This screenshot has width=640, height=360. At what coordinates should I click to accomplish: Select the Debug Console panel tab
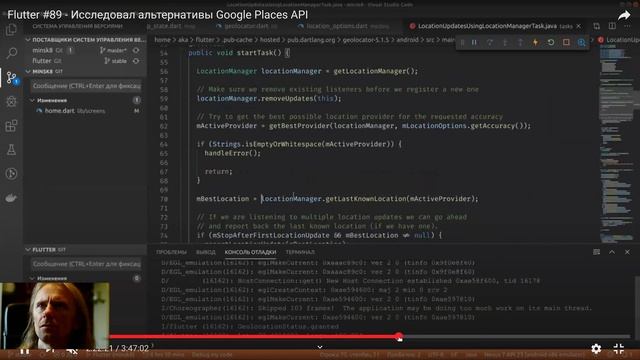tap(250, 252)
